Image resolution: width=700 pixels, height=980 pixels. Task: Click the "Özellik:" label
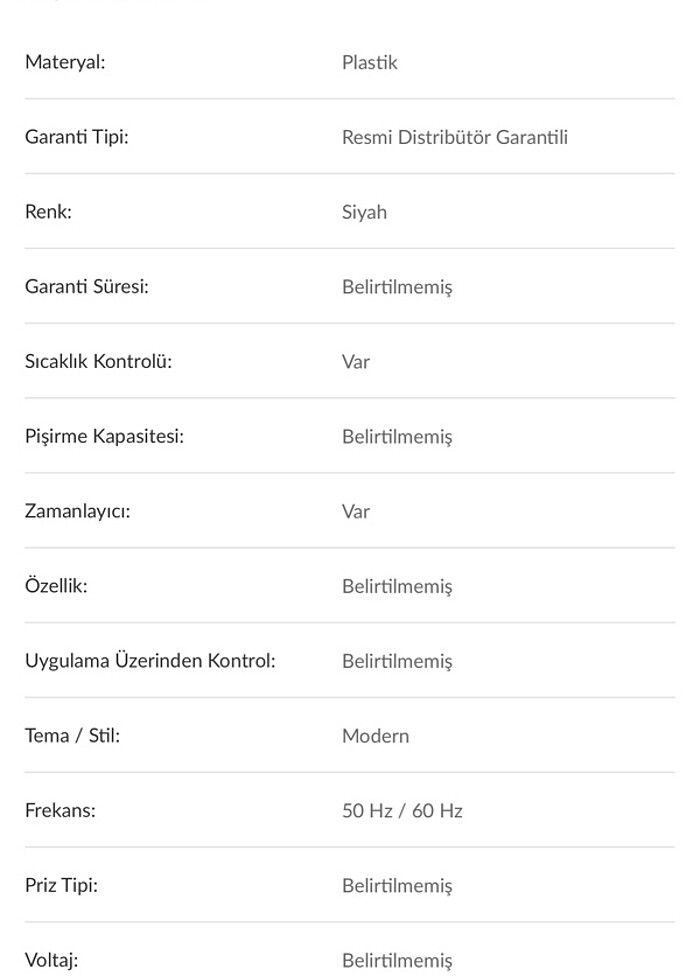click(56, 586)
